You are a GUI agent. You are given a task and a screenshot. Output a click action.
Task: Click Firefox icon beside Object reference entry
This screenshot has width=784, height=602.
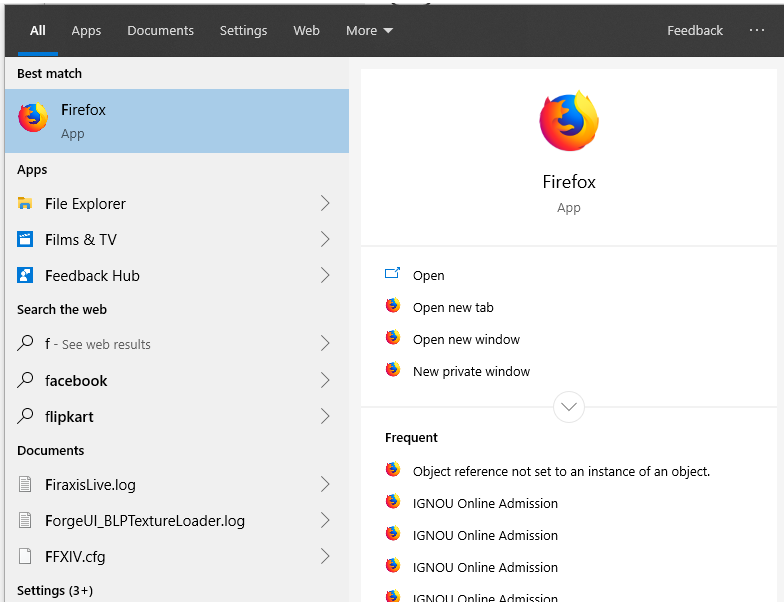click(x=393, y=470)
